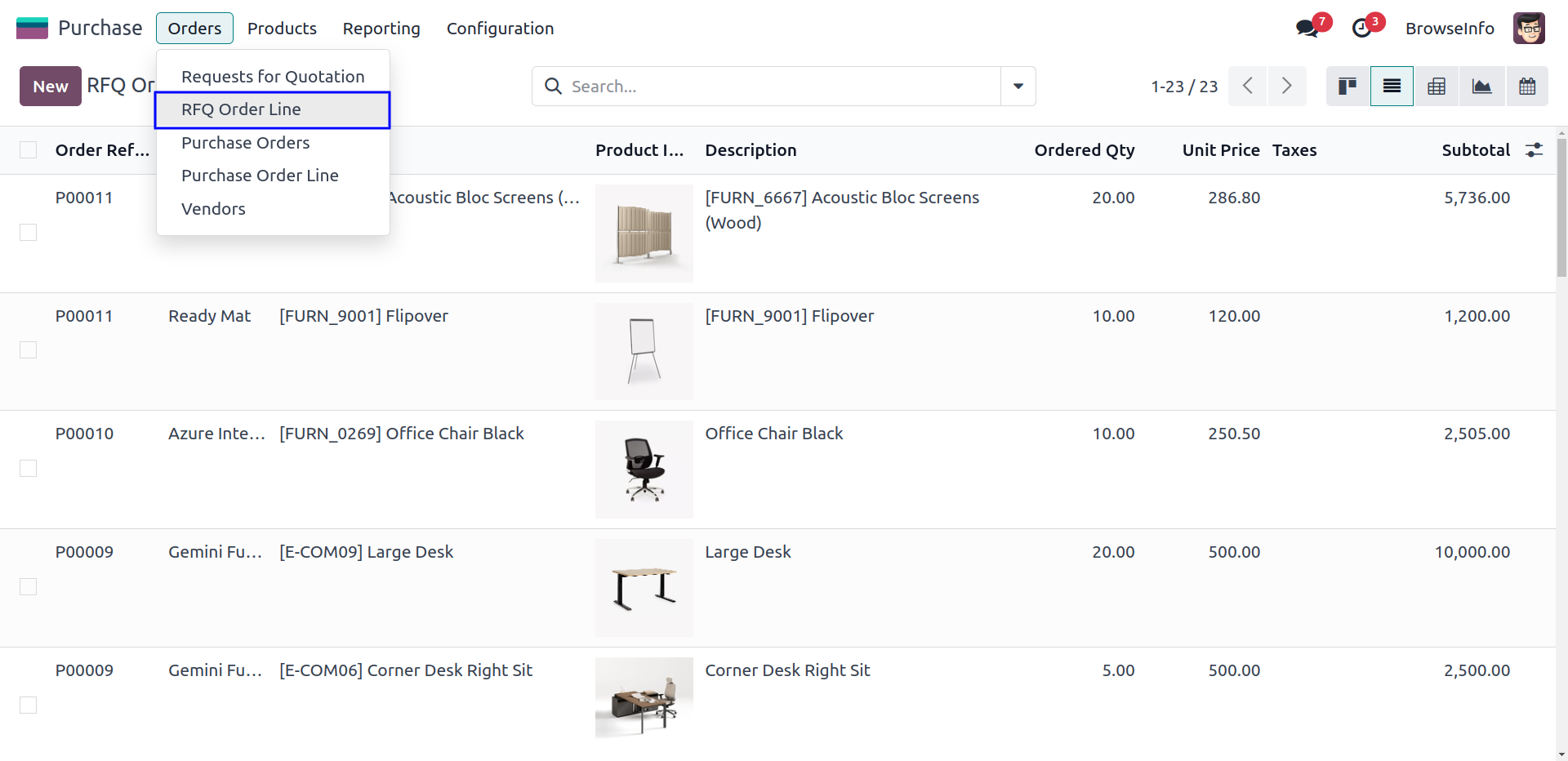This screenshot has width=1568, height=761.
Task: Expand the search filter options dropdown
Action: click(1018, 86)
